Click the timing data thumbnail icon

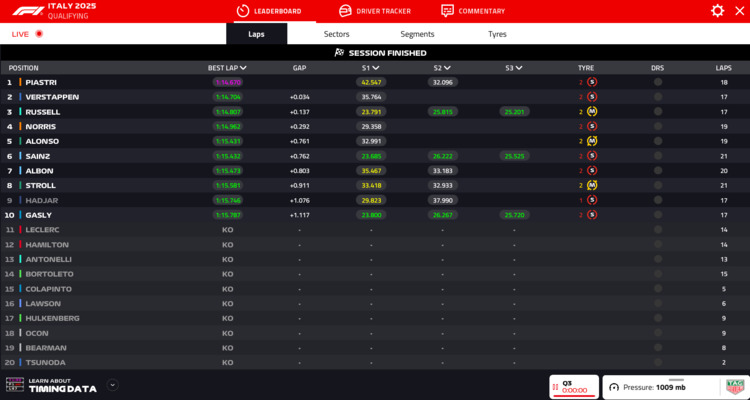(x=15, y=384)
